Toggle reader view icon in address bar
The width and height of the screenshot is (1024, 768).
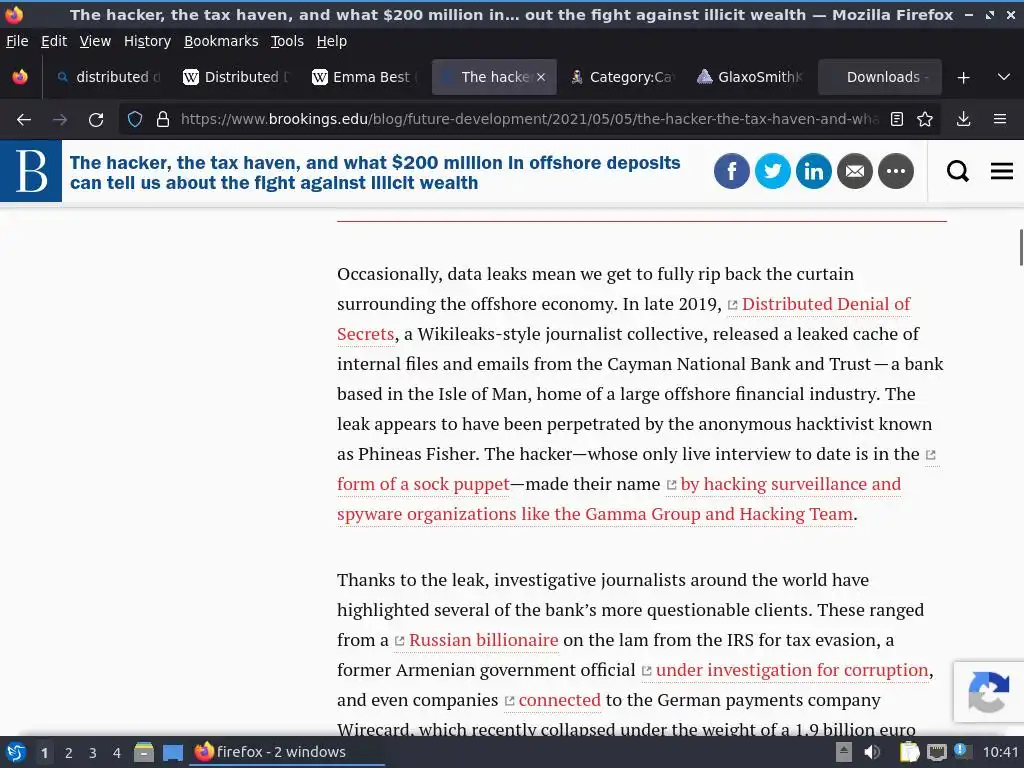click(x=897, y=120)
